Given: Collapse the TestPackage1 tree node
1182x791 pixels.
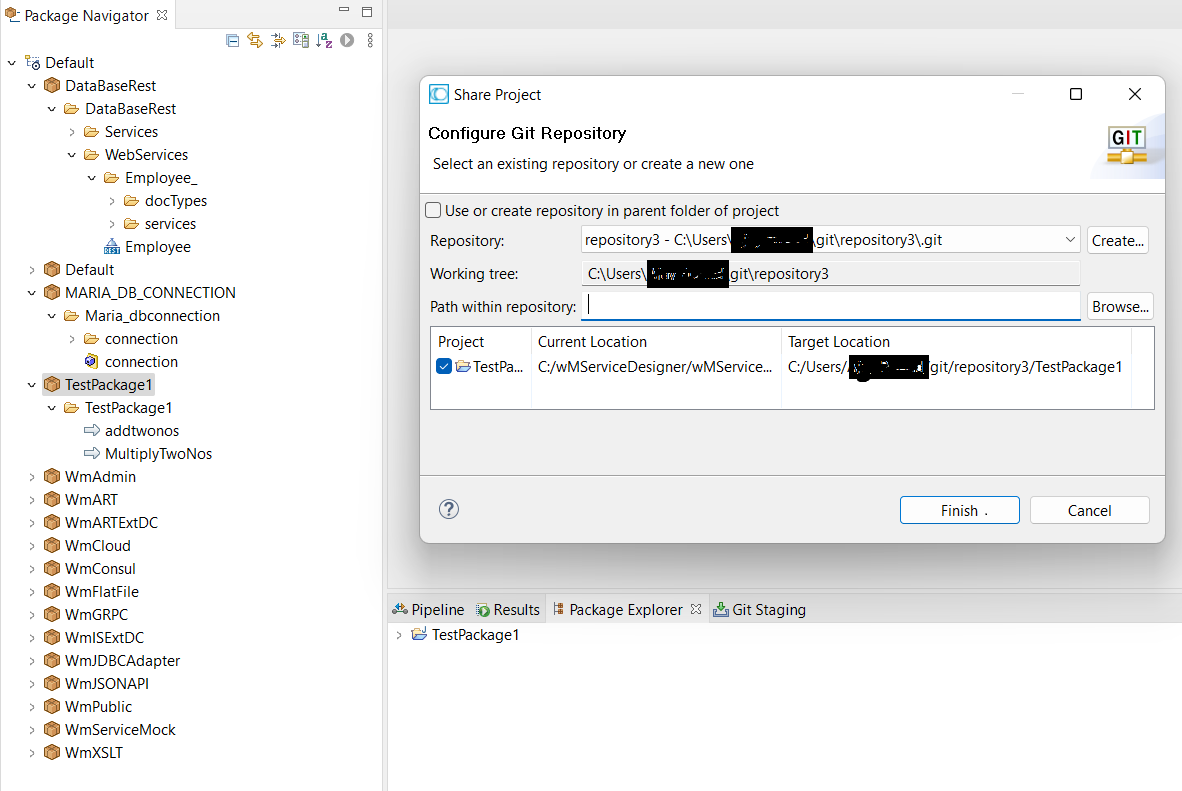Looking at the screenshot, I should pos(31,384).
